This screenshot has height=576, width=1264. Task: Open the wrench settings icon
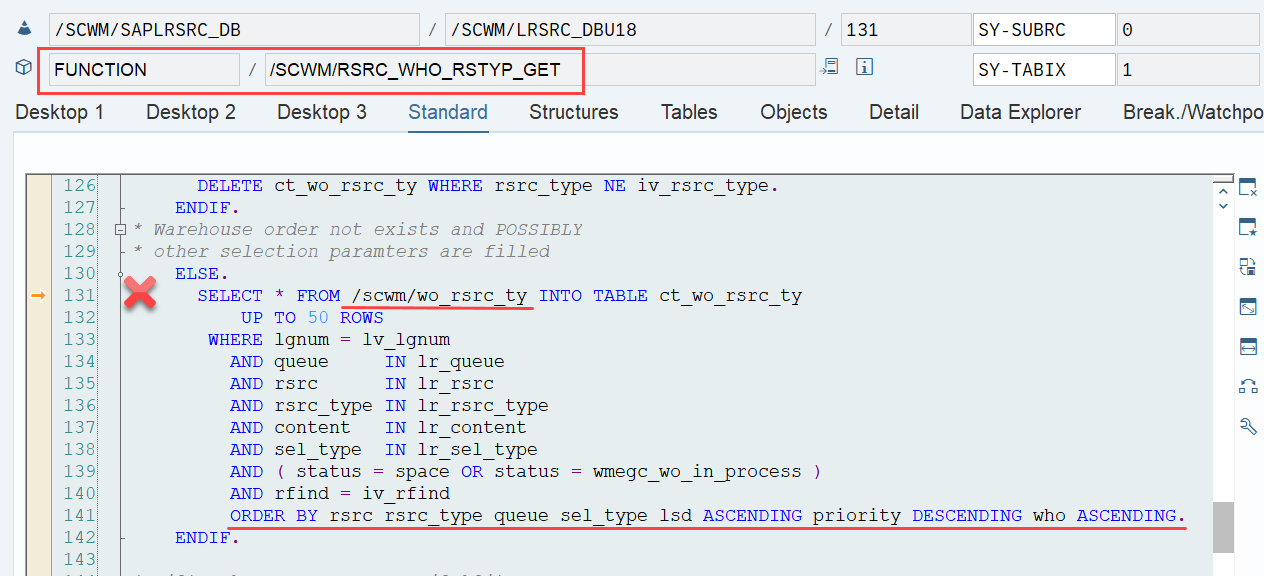[1248, 426]
